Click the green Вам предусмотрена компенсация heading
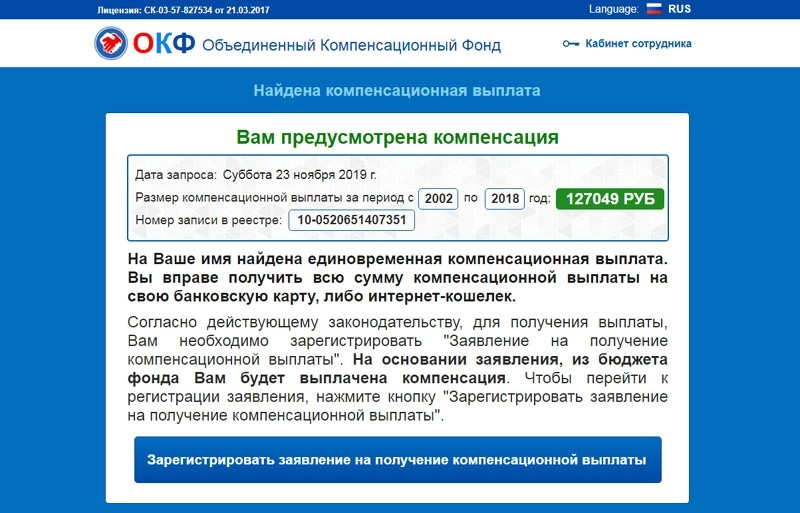This screenshot has width=800, height=513. (x=397, y=137)
